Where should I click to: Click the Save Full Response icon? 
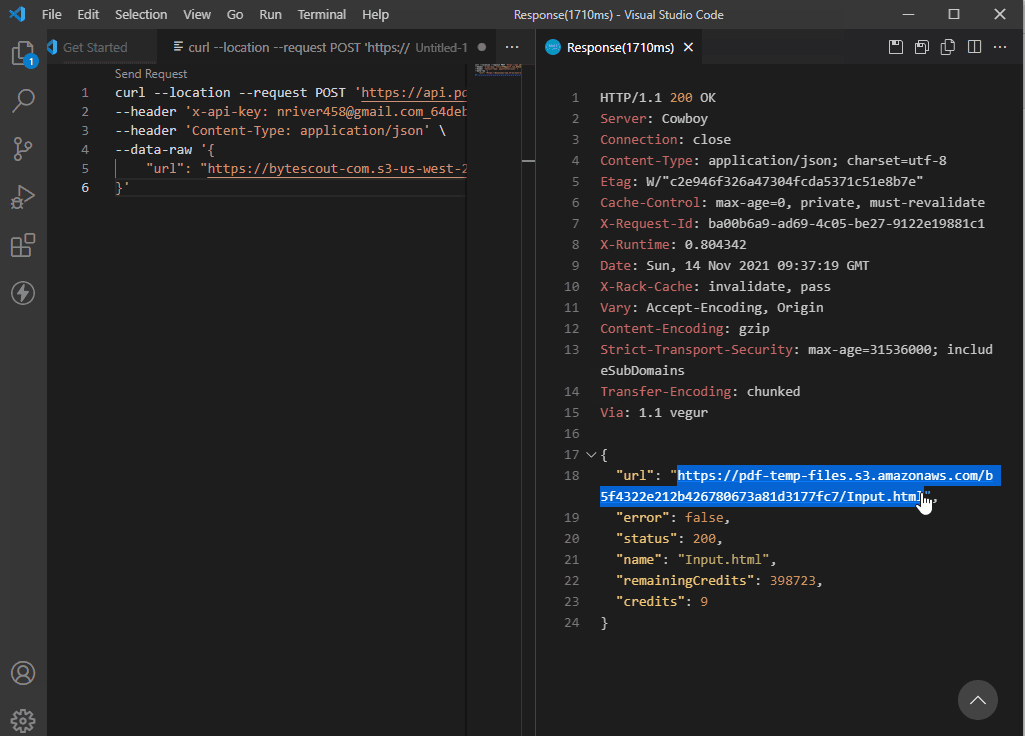tap(896, 47)
